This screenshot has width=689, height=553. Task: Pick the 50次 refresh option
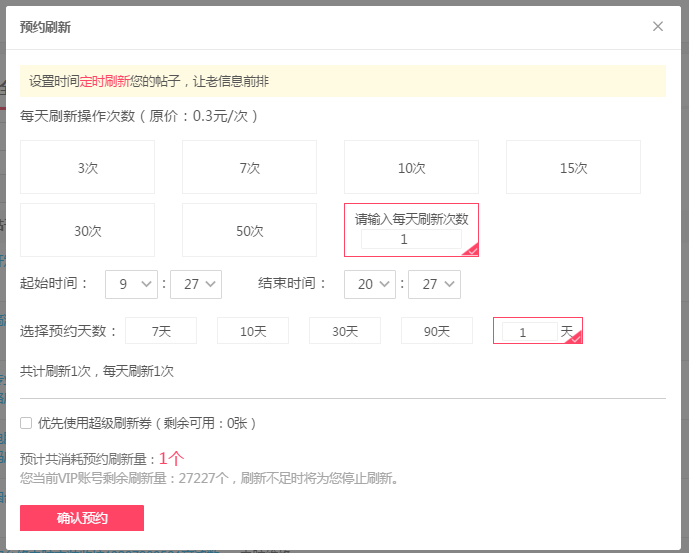pos(249,230)
